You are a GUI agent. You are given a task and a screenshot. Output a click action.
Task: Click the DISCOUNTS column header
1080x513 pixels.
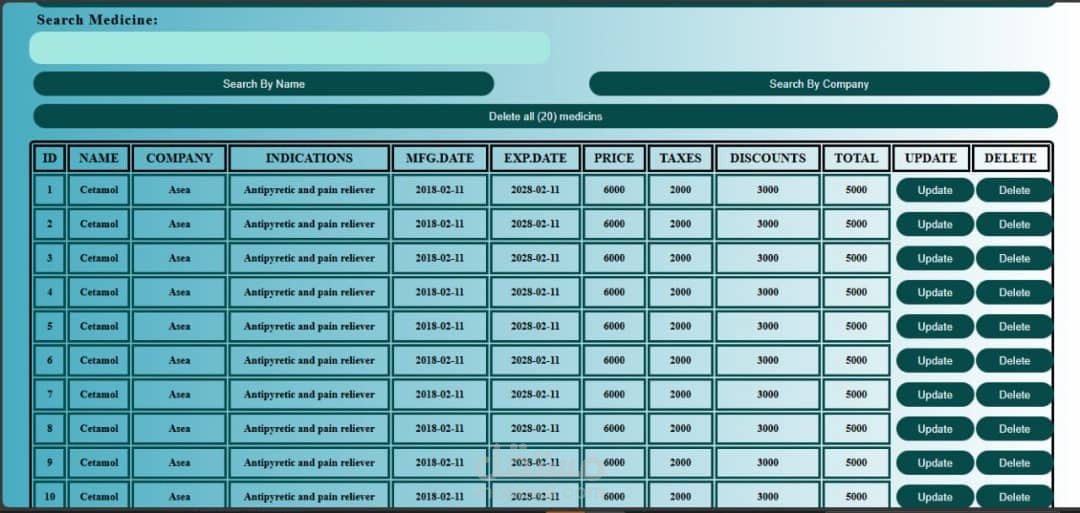(767, 158)
